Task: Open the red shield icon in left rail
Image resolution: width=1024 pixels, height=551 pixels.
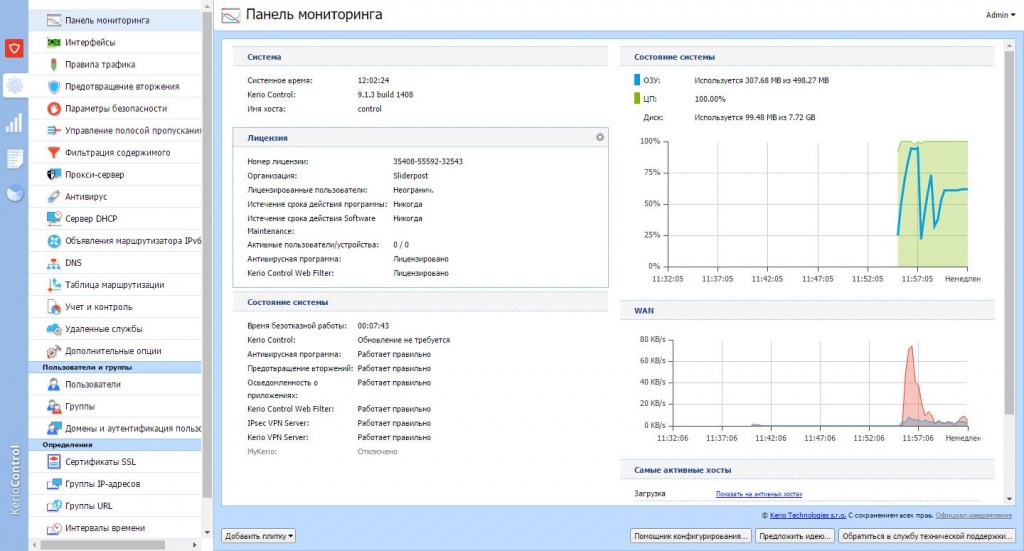Action: click(x=14, y=48)
